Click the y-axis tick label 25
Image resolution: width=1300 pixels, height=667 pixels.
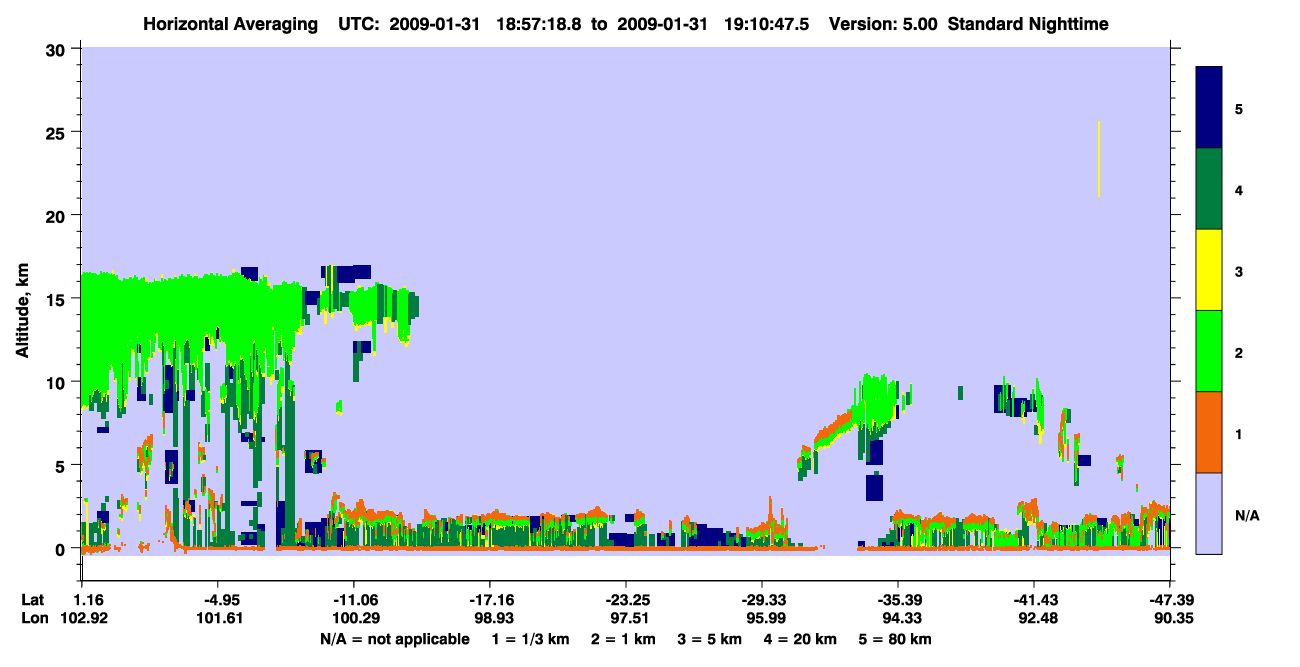[x=57, y=132]
